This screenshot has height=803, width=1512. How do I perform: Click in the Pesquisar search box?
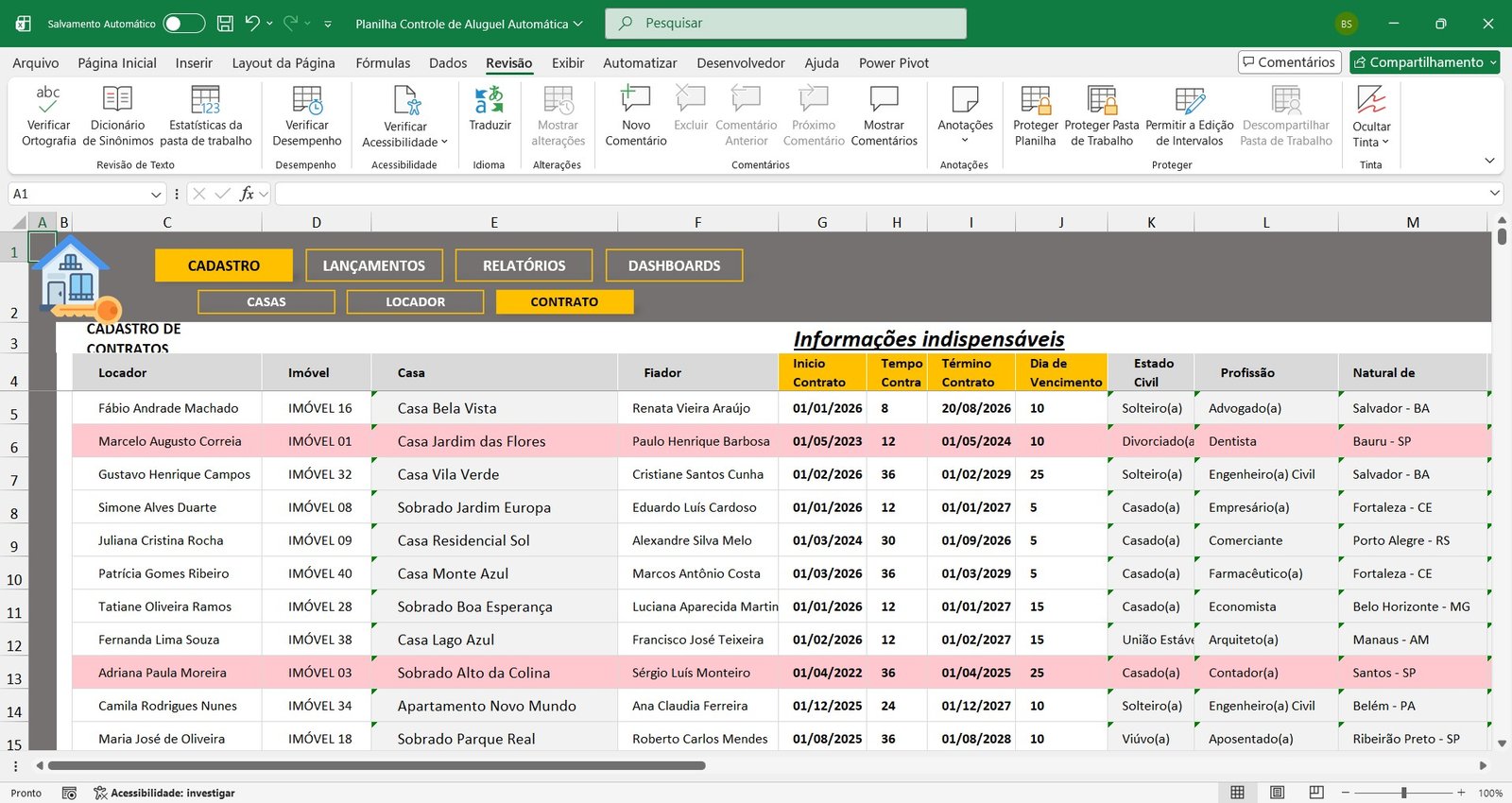(x=785, y=24)
